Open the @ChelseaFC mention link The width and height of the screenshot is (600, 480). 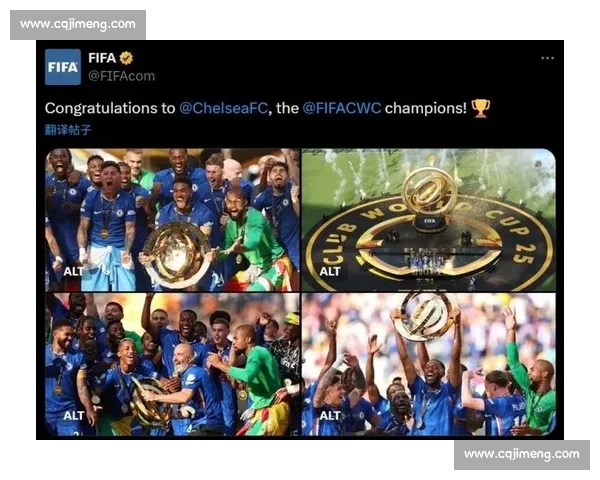click(x=223, y=108)
